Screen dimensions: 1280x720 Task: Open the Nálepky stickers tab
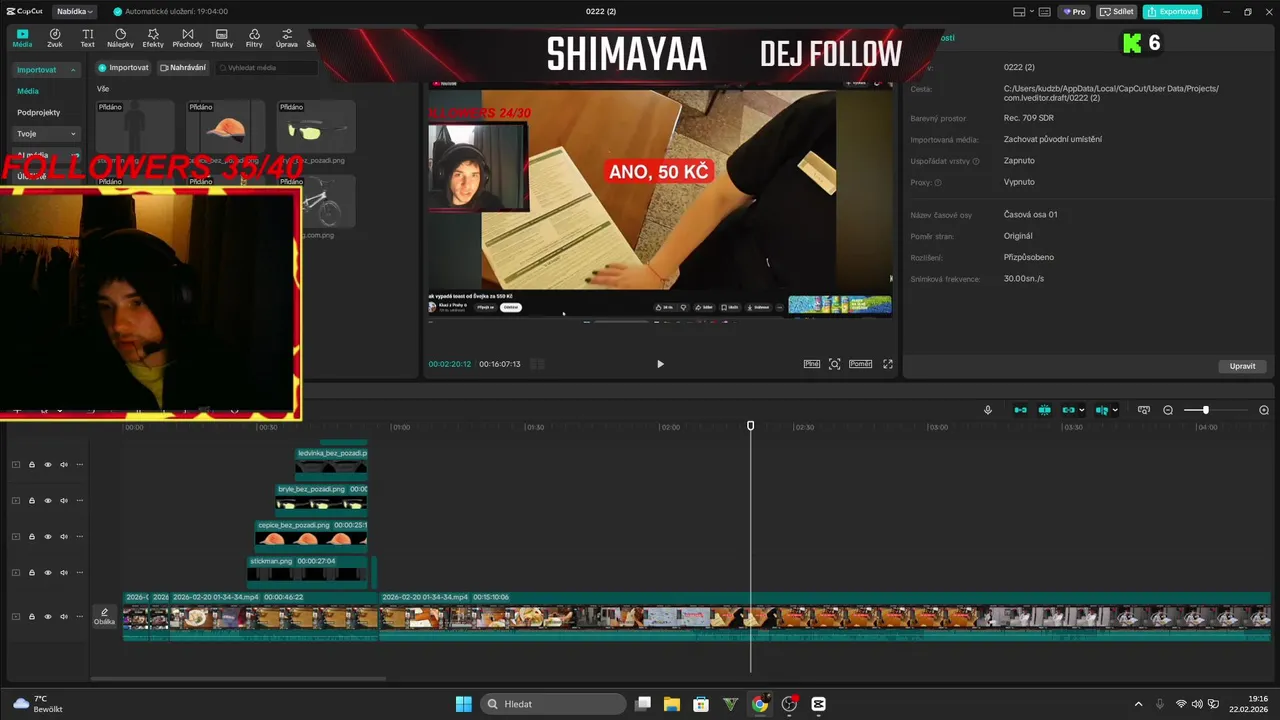pyautogui.click(x=120, y=38)
